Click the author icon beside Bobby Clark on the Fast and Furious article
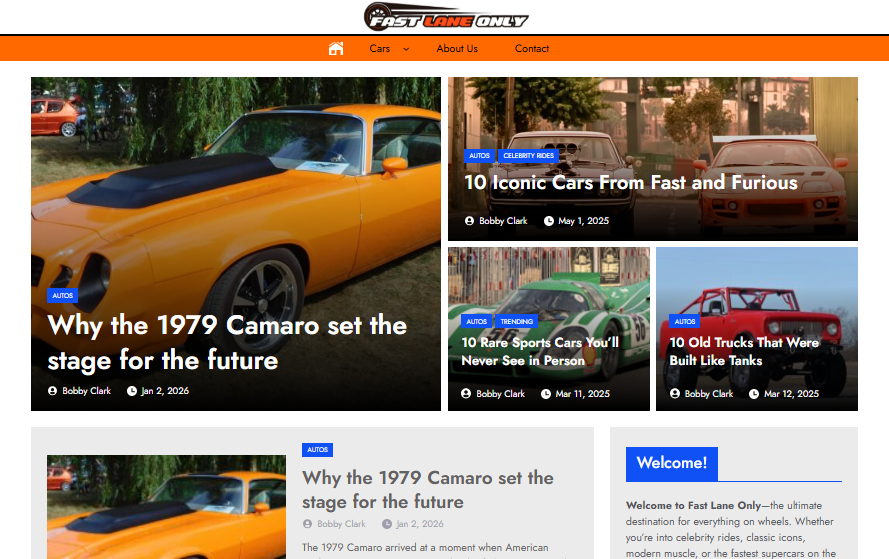This screenshot has height=559, width=889. pos(469,221)
